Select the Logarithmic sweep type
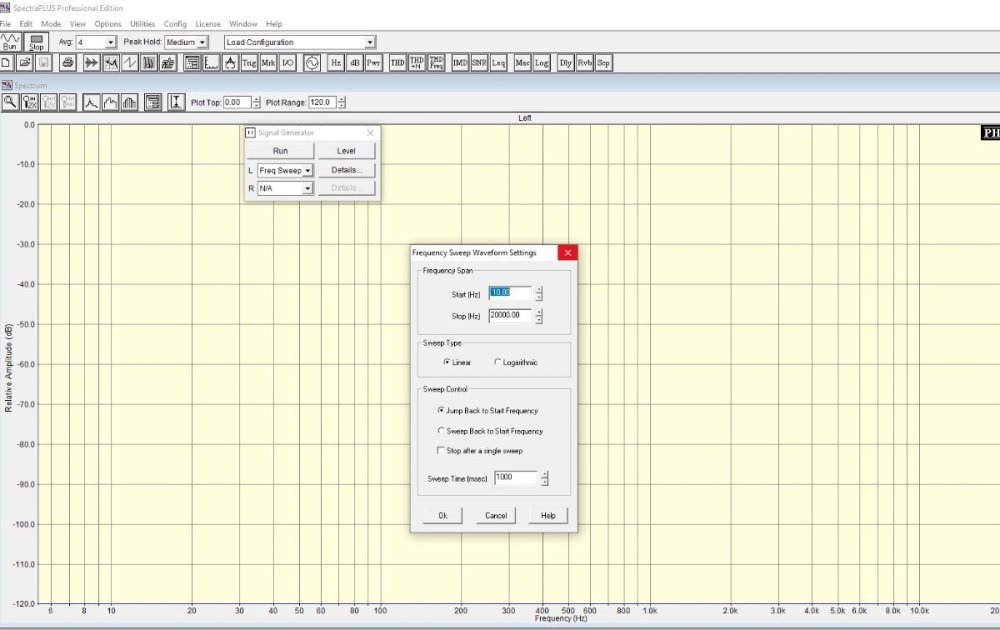This screenshot has width=1000, height=630. (x=498, y=362)
